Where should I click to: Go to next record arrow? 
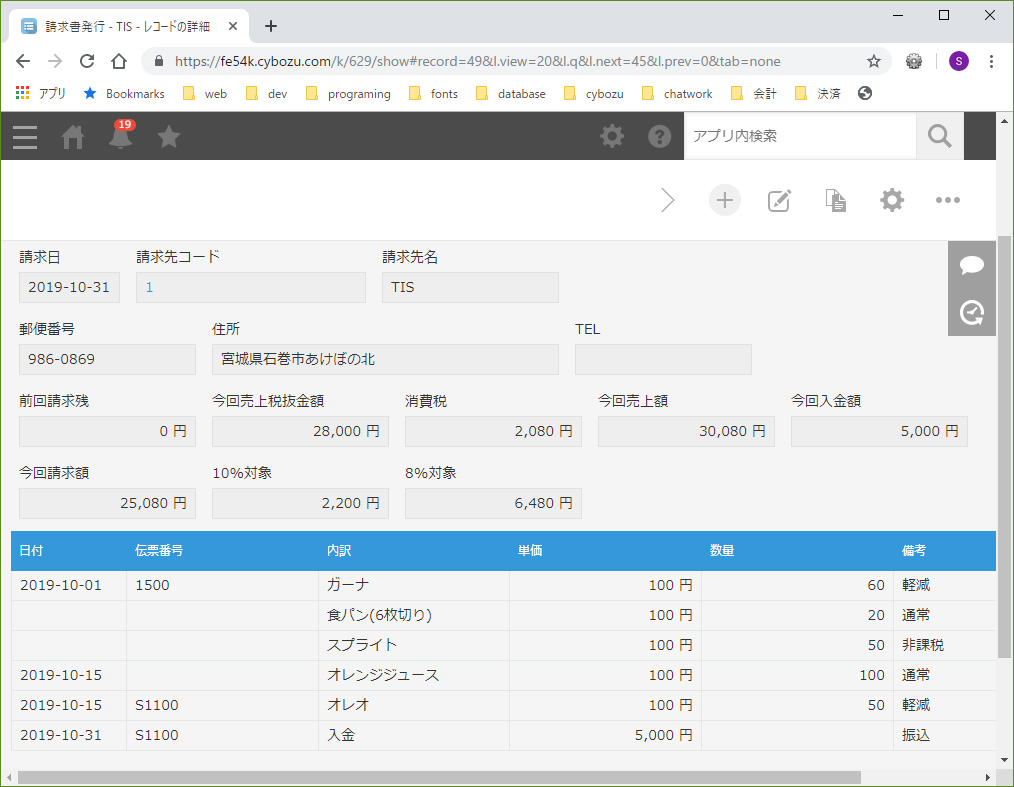[668, 200]
